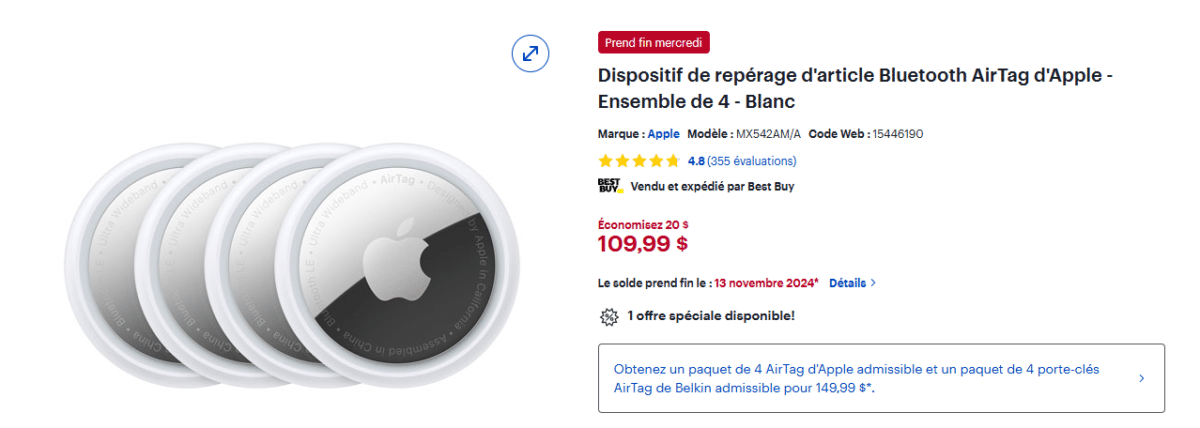Click '1 offre spéciale disponible!' text
1200x428 pixels.
point(711,317)
